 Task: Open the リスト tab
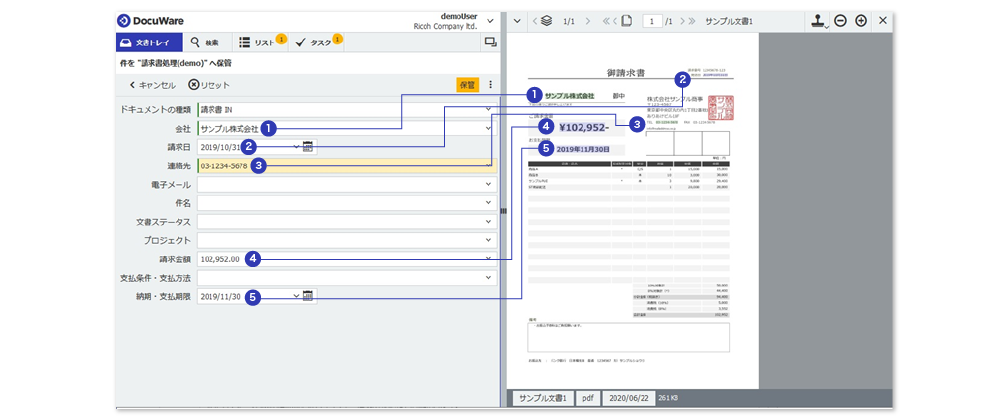[x=258, y=43]
